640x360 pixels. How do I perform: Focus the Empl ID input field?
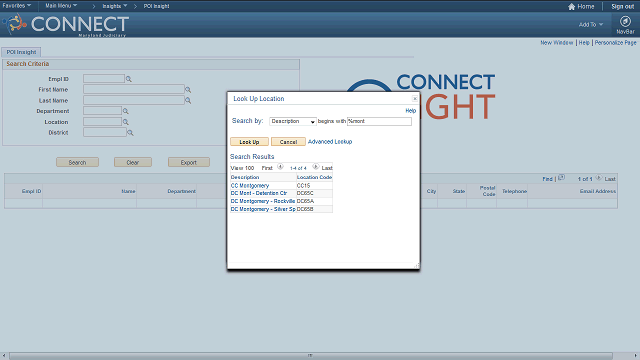(104, 78)
